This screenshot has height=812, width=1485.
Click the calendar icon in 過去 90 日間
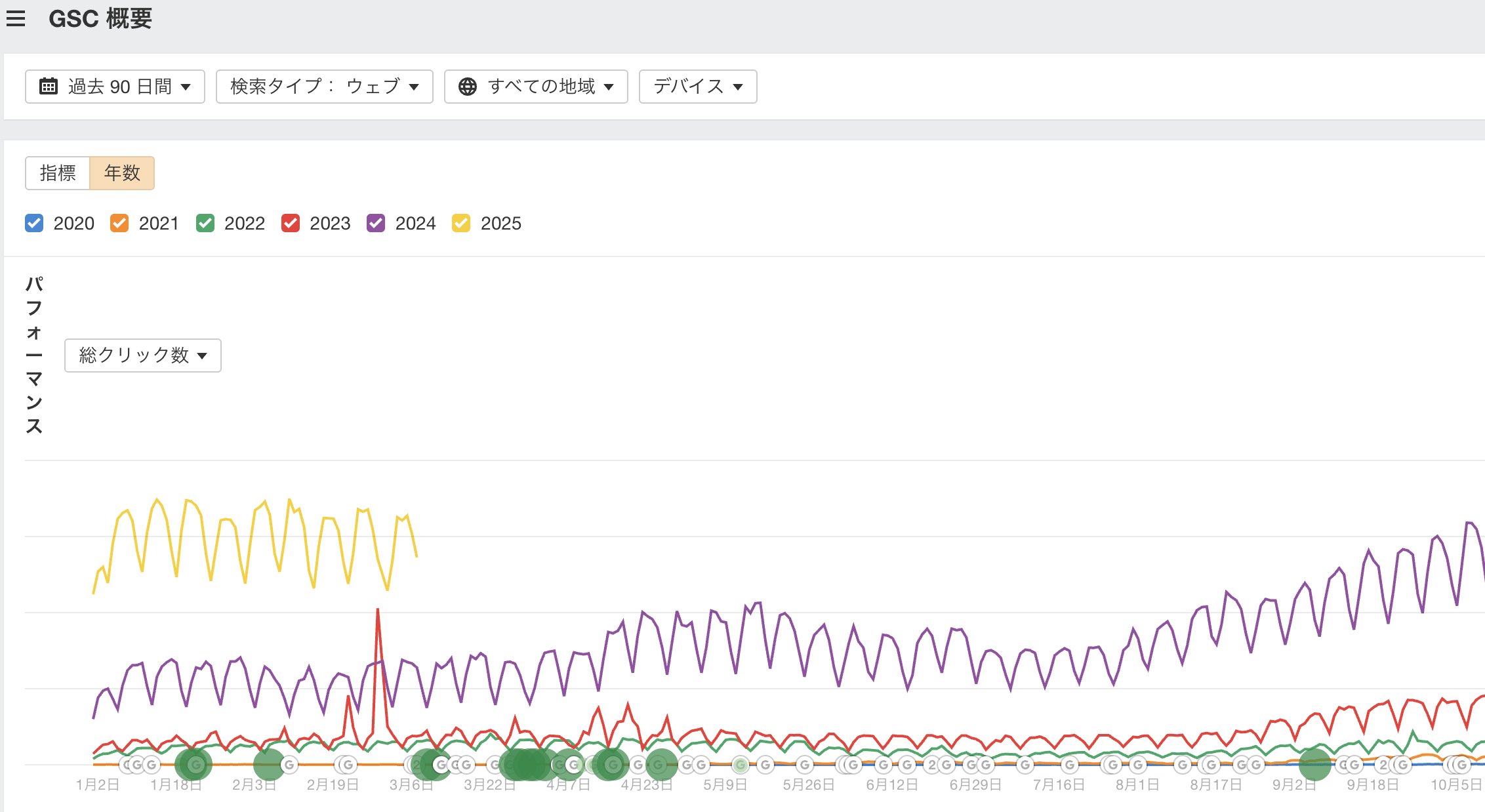tap(48, 87)
